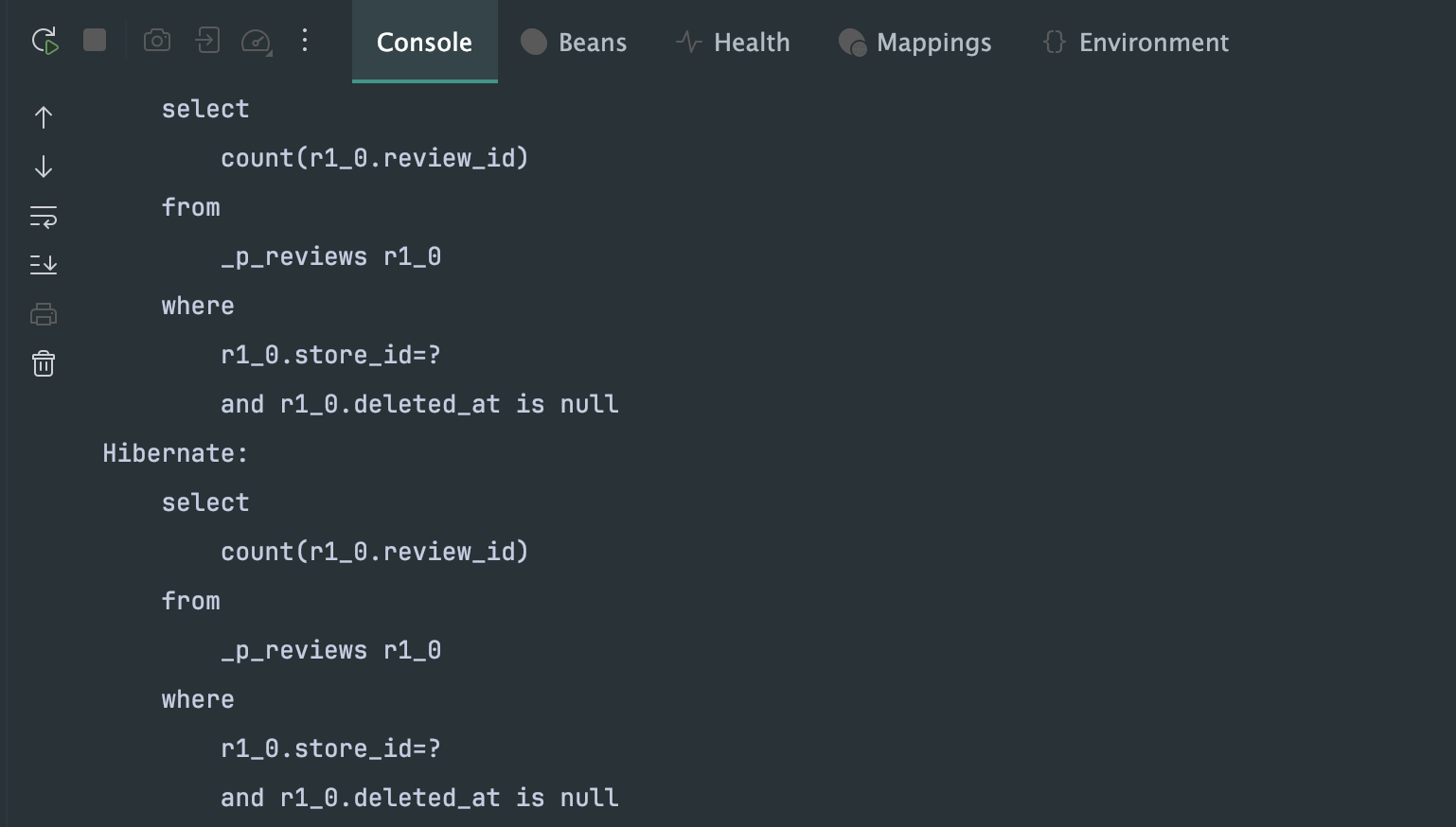This screenshot has height=827, width=1456.
Task: Click the print console icon
Action: [x=44, y=314]
